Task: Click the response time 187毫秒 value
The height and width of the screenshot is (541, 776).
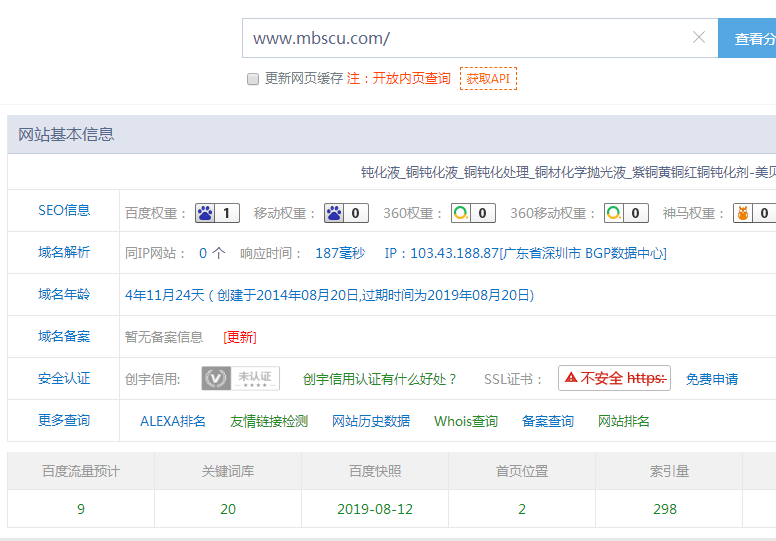Action: pyautogui.click(x=340, y=253)
